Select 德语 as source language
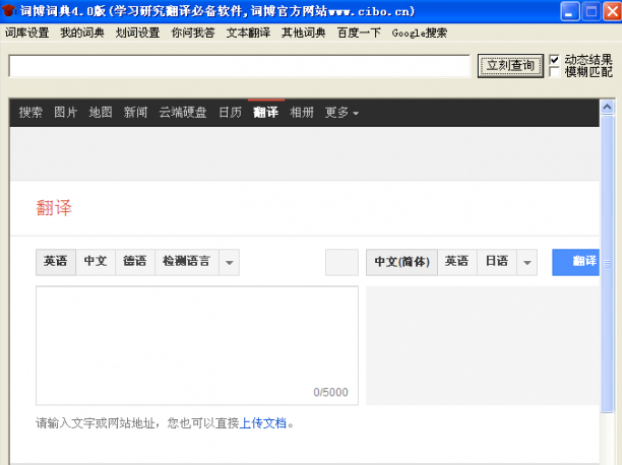Viewport: 622px width, 465px height. (x=135, y=262)
